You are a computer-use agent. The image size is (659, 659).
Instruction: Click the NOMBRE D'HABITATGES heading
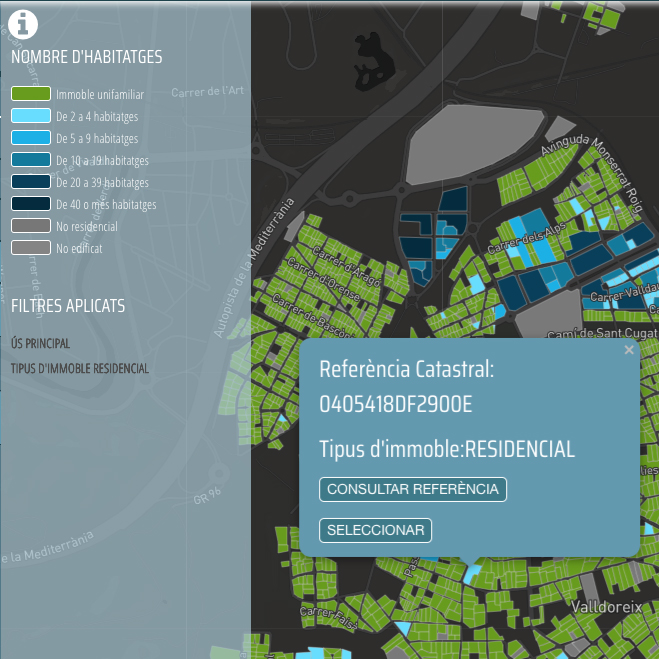tap(87, 57)
